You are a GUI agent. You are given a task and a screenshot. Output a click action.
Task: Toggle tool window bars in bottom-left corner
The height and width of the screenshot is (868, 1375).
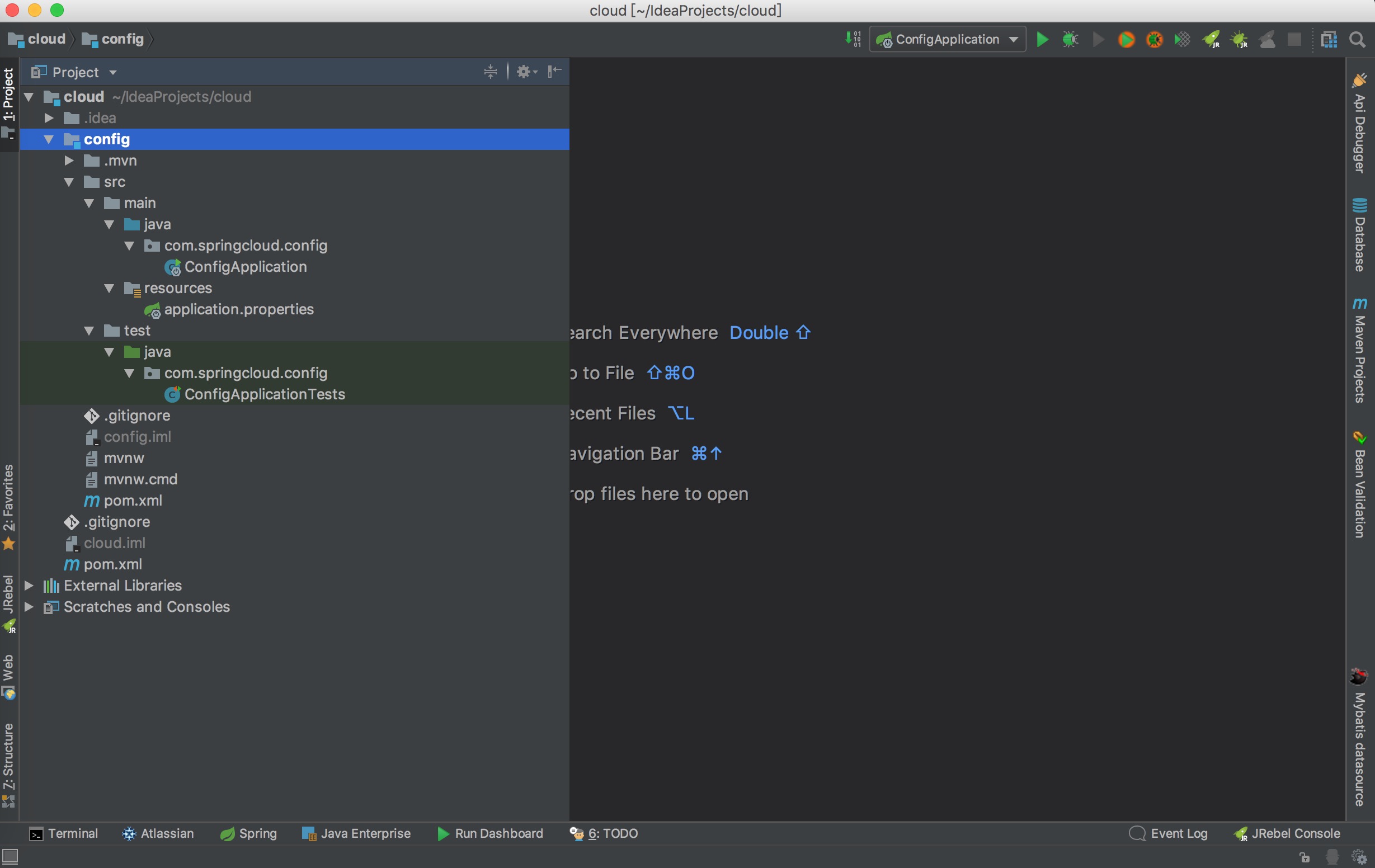(10, 856)
